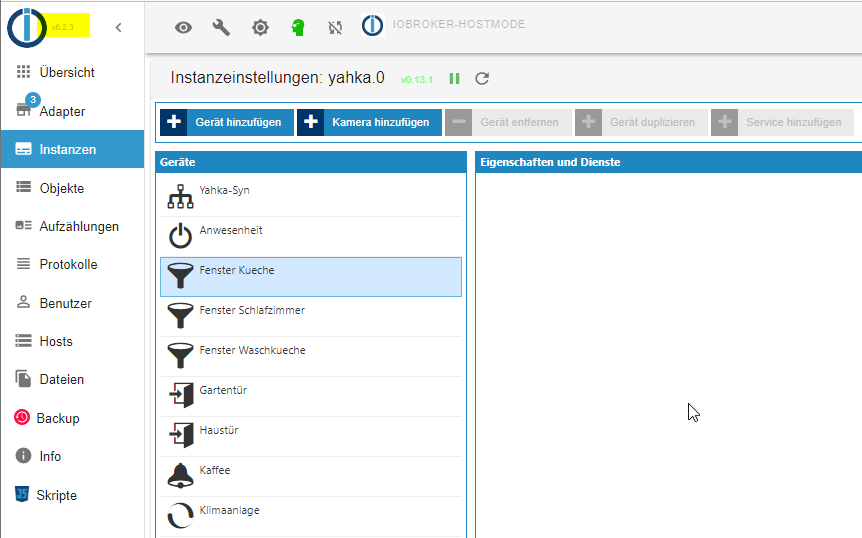The width and height of the screenshot is (862, 538).
Task: Open the Dateien section
Action: 73,379
